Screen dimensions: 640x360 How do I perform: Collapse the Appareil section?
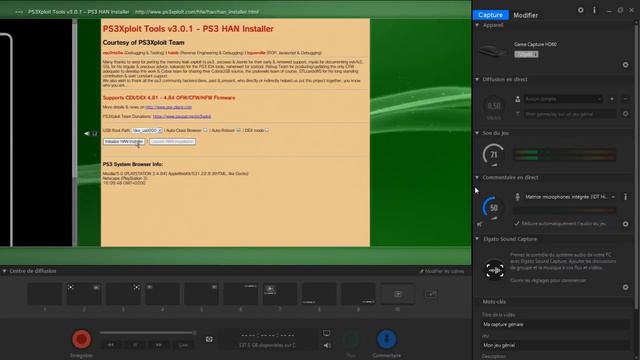477,25
